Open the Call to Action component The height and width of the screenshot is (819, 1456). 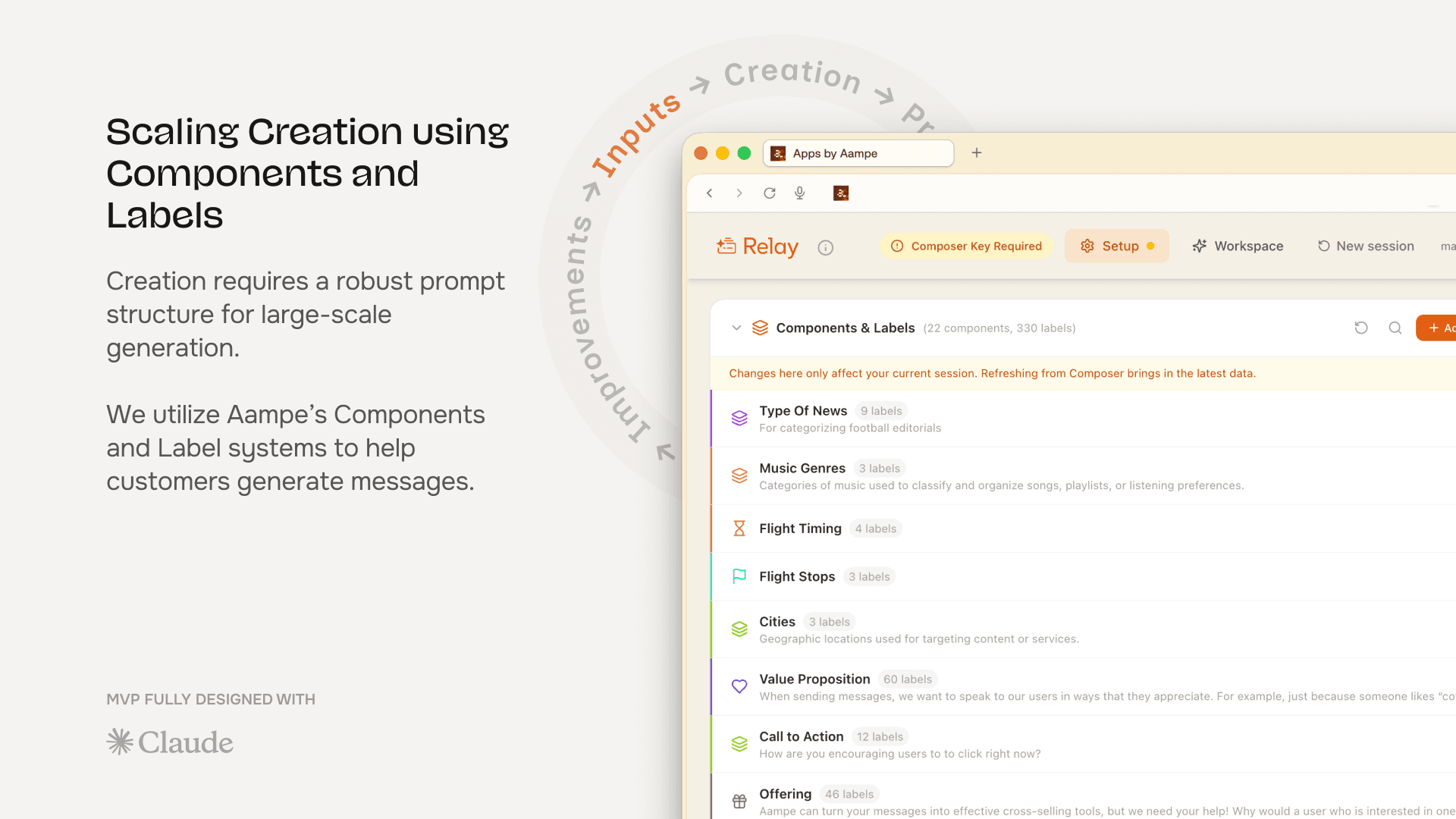coord(1083,745)
